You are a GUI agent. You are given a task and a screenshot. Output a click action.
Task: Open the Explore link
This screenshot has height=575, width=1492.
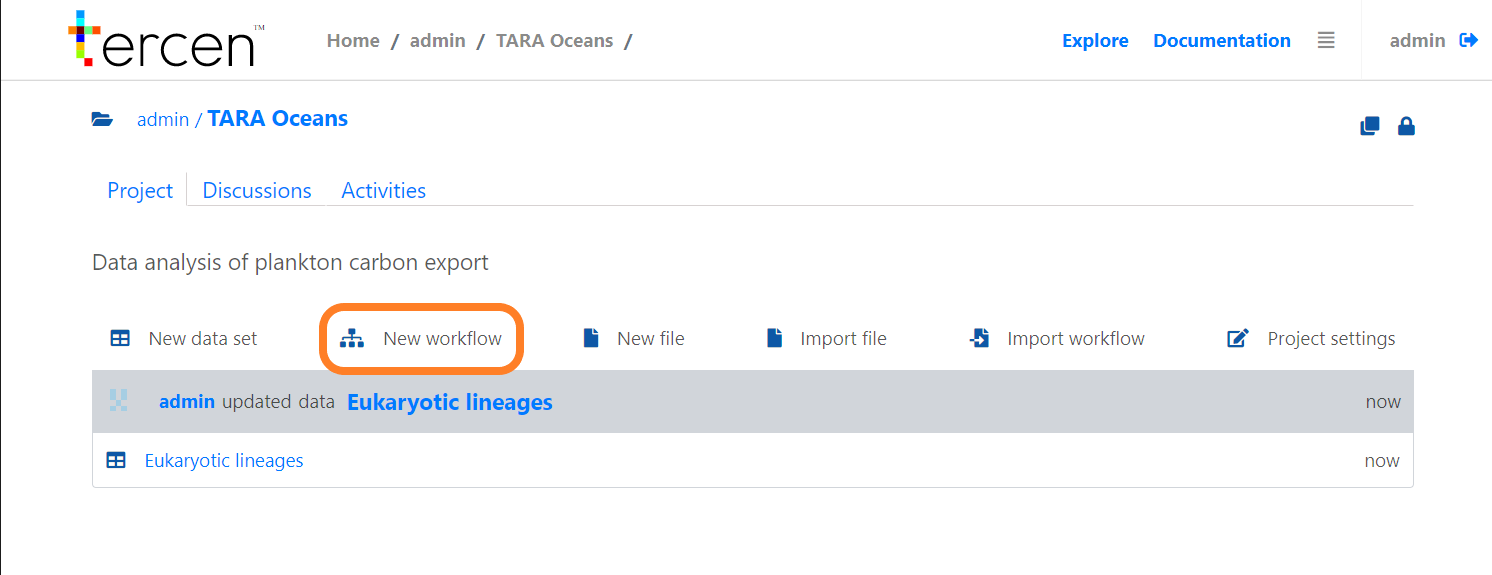pyautogui.click(x=1095, y=41)
